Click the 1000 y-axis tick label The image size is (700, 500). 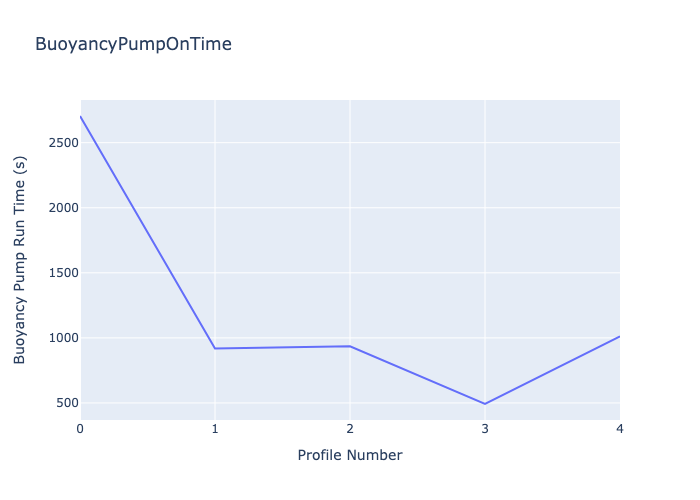[63, 338]
